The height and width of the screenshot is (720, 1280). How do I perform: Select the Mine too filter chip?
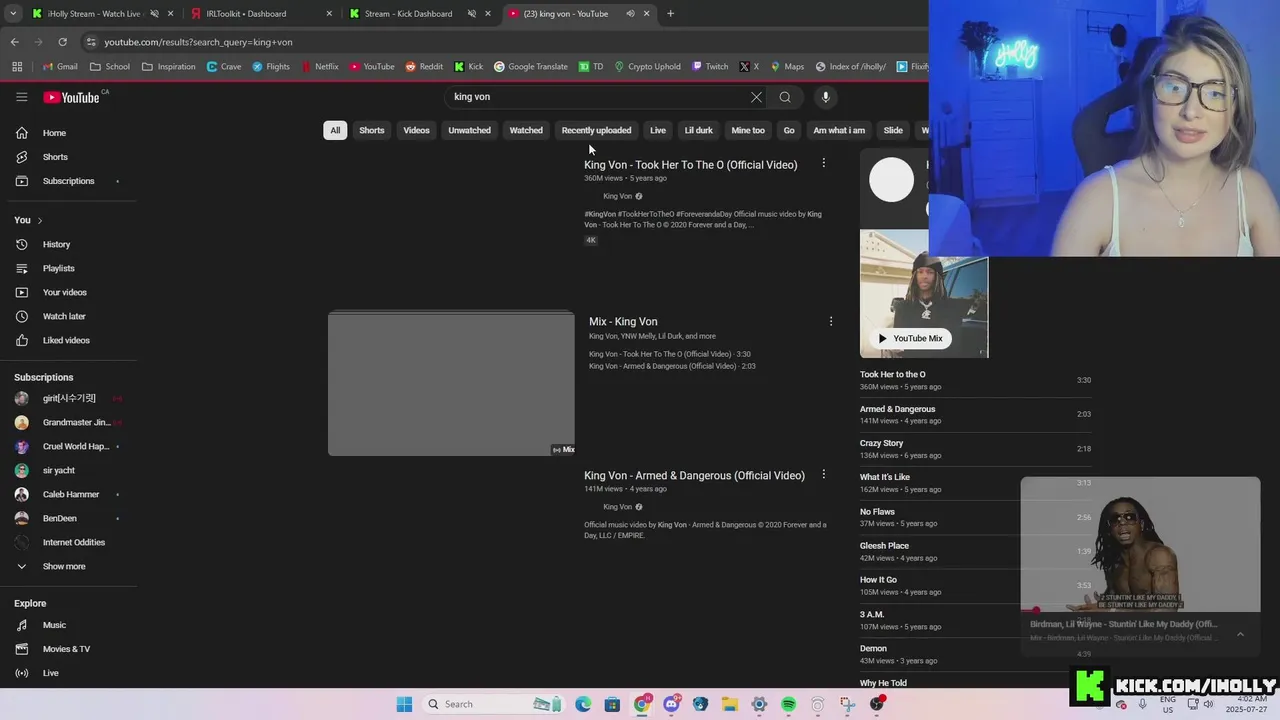748,130
